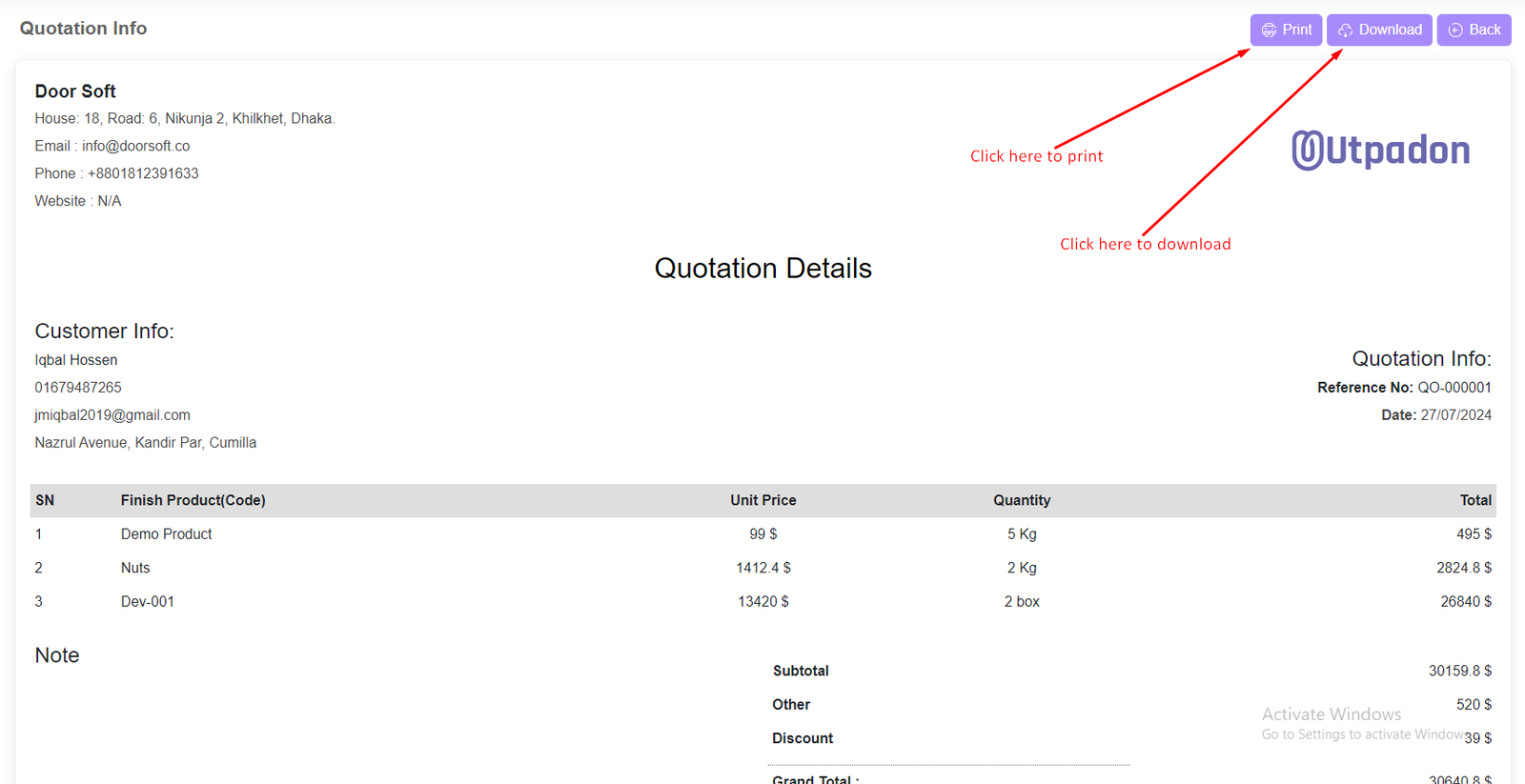Click the Reference No QO-000001 text

(1454, 388)
